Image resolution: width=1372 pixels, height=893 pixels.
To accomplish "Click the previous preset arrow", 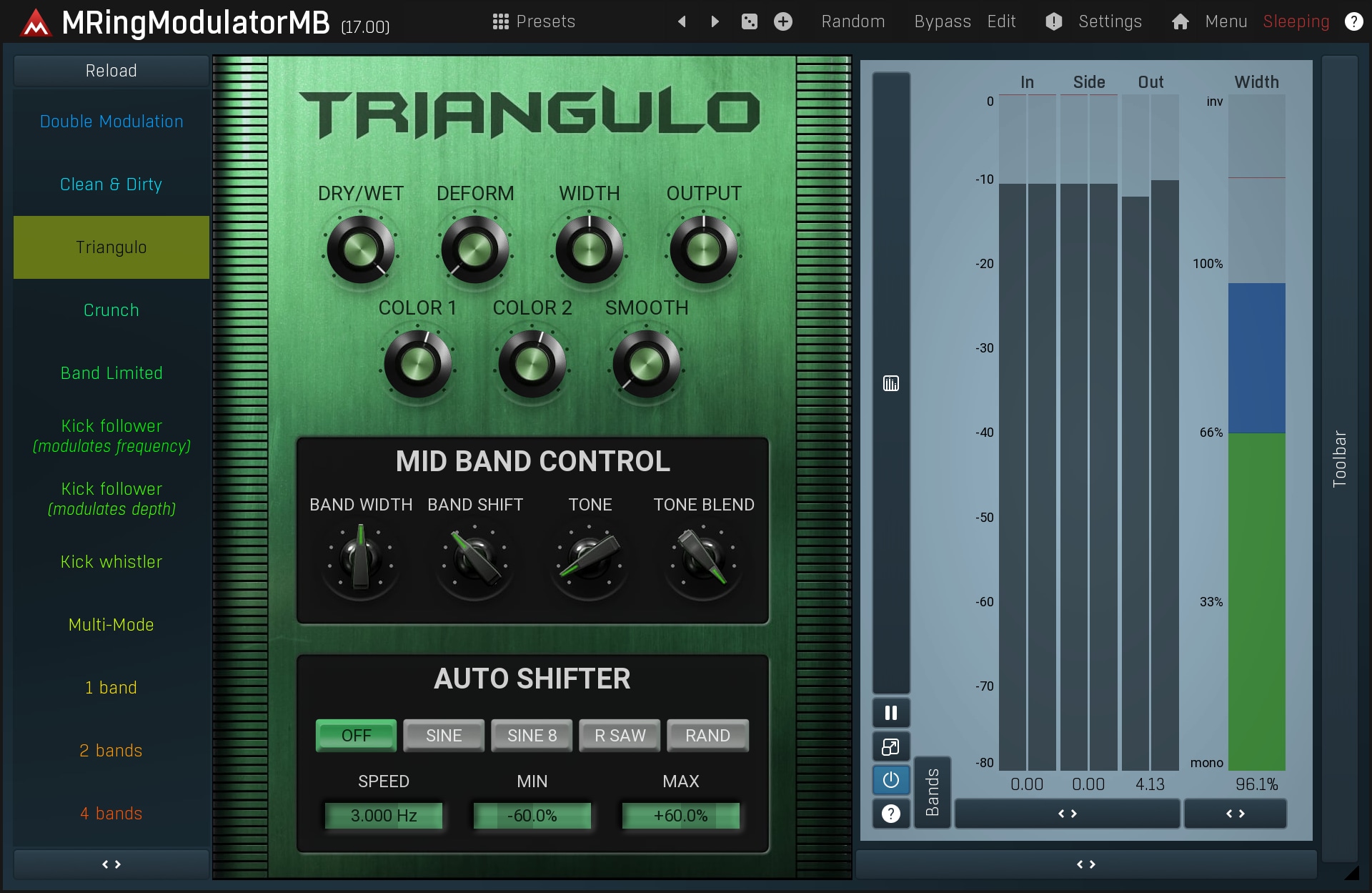I will (x=682, y=21).
